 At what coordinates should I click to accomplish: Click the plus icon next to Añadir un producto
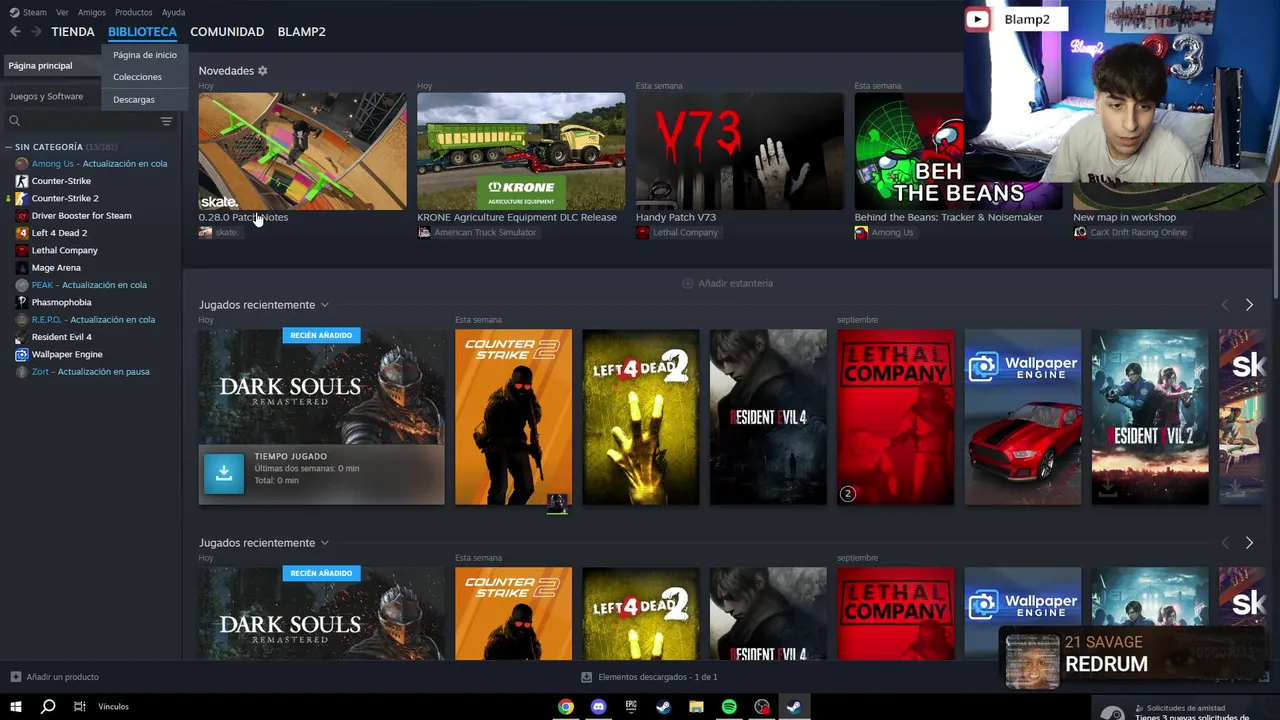point(15,677)
